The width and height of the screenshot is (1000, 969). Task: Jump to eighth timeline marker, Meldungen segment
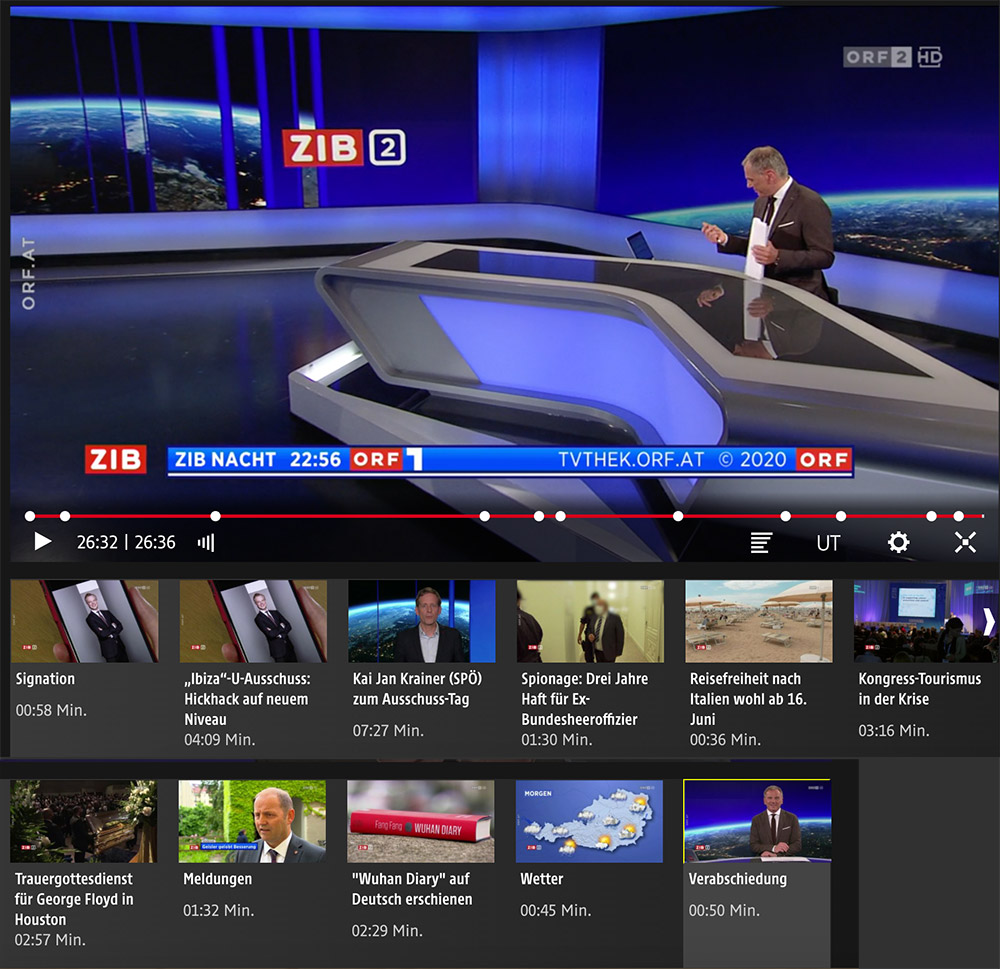786,516
